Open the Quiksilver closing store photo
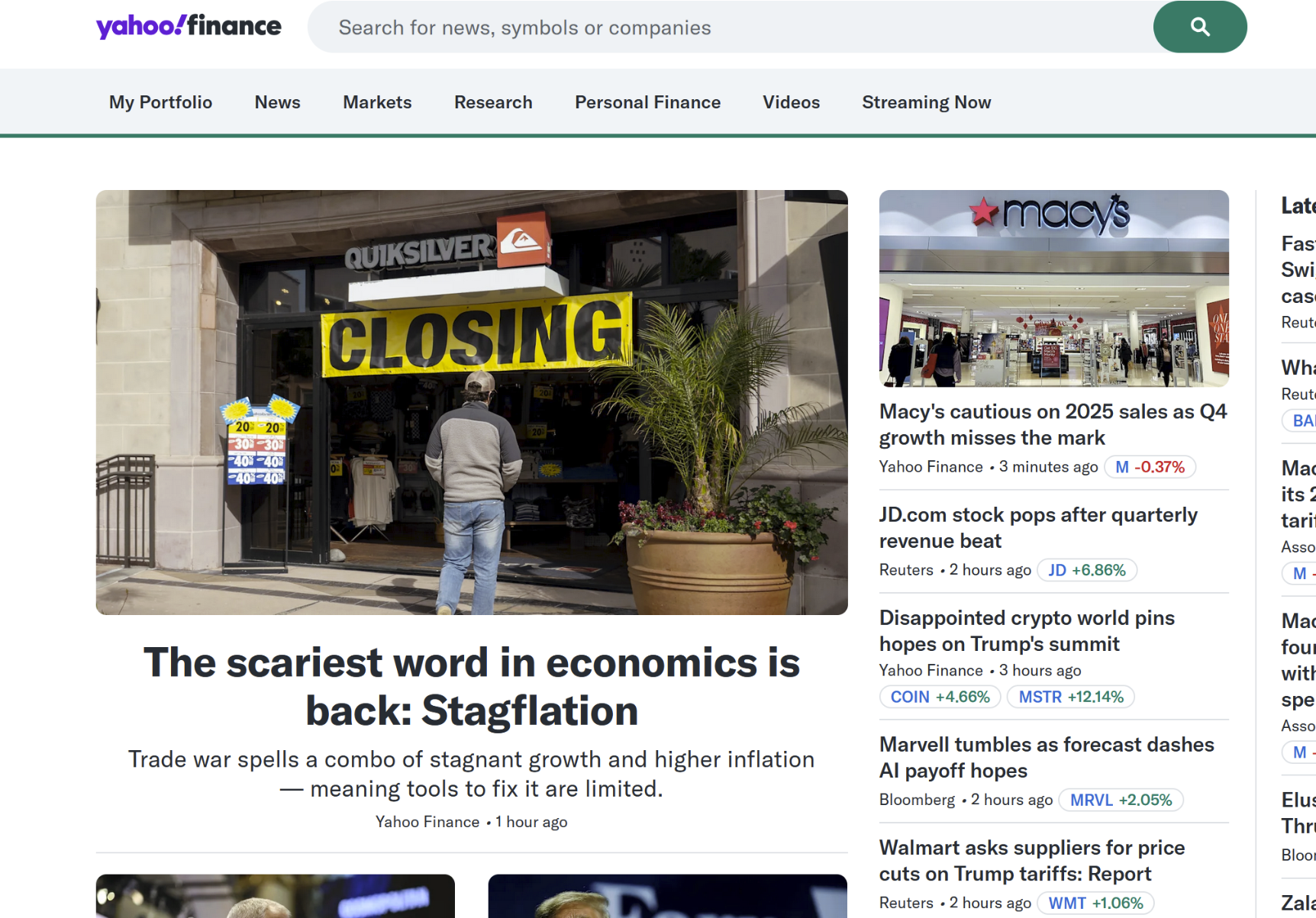Screen dimensions: 1316x918 pyautogui.click(x=472, y=402)
